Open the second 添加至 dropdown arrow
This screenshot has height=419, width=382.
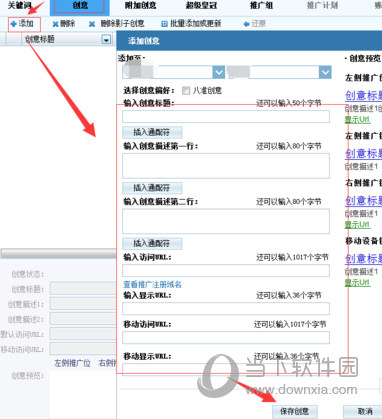click(325, 72)
